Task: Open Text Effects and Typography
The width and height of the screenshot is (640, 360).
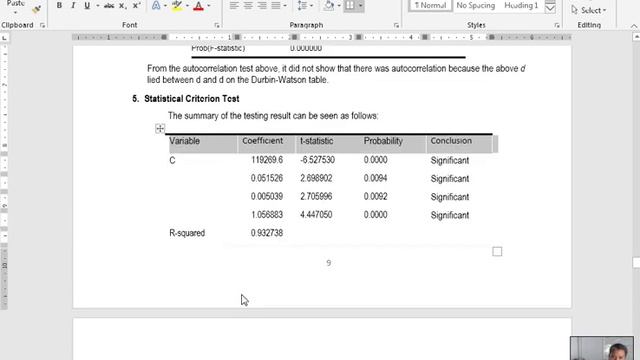Action: click(156, 6)
